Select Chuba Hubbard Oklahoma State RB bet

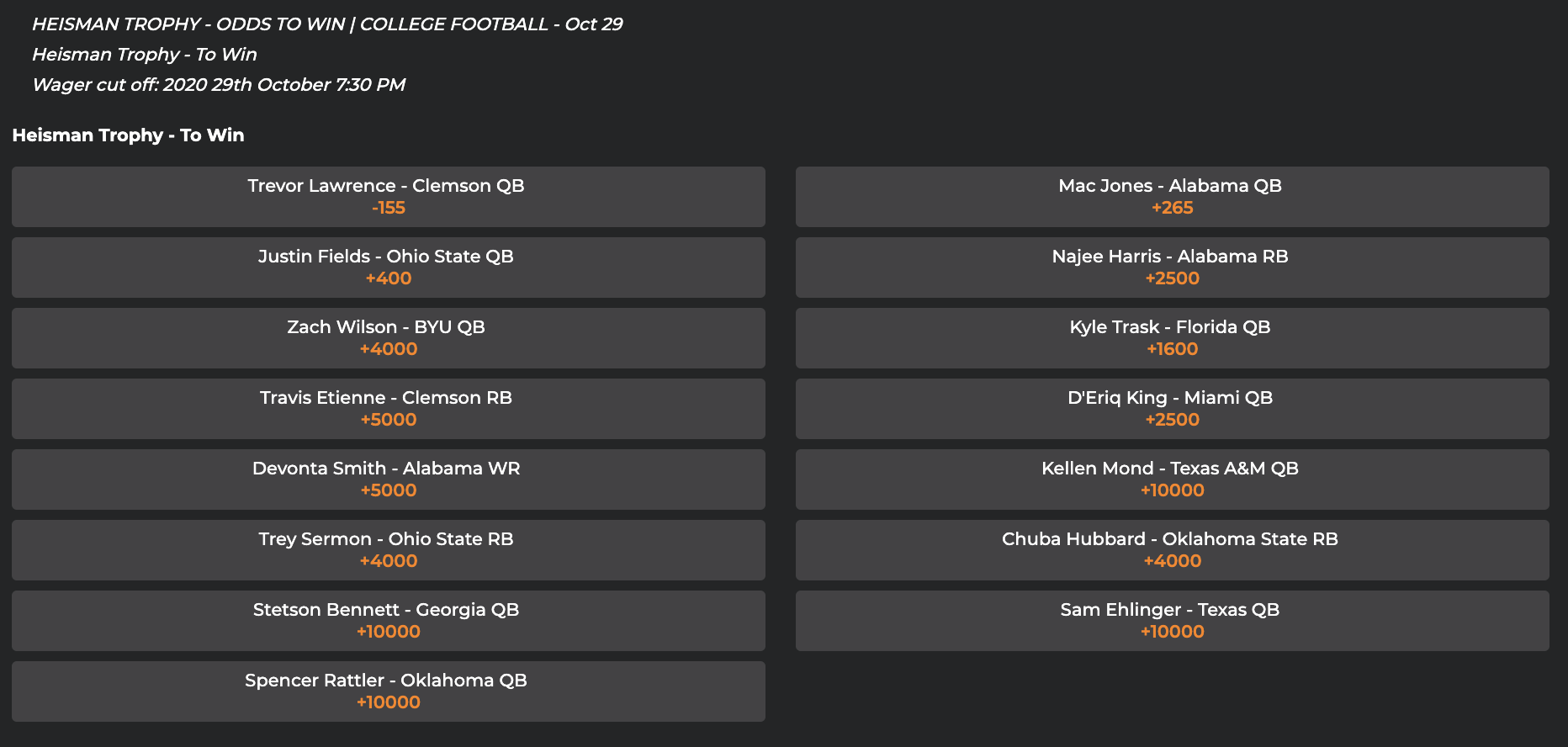click(1172, 550)
